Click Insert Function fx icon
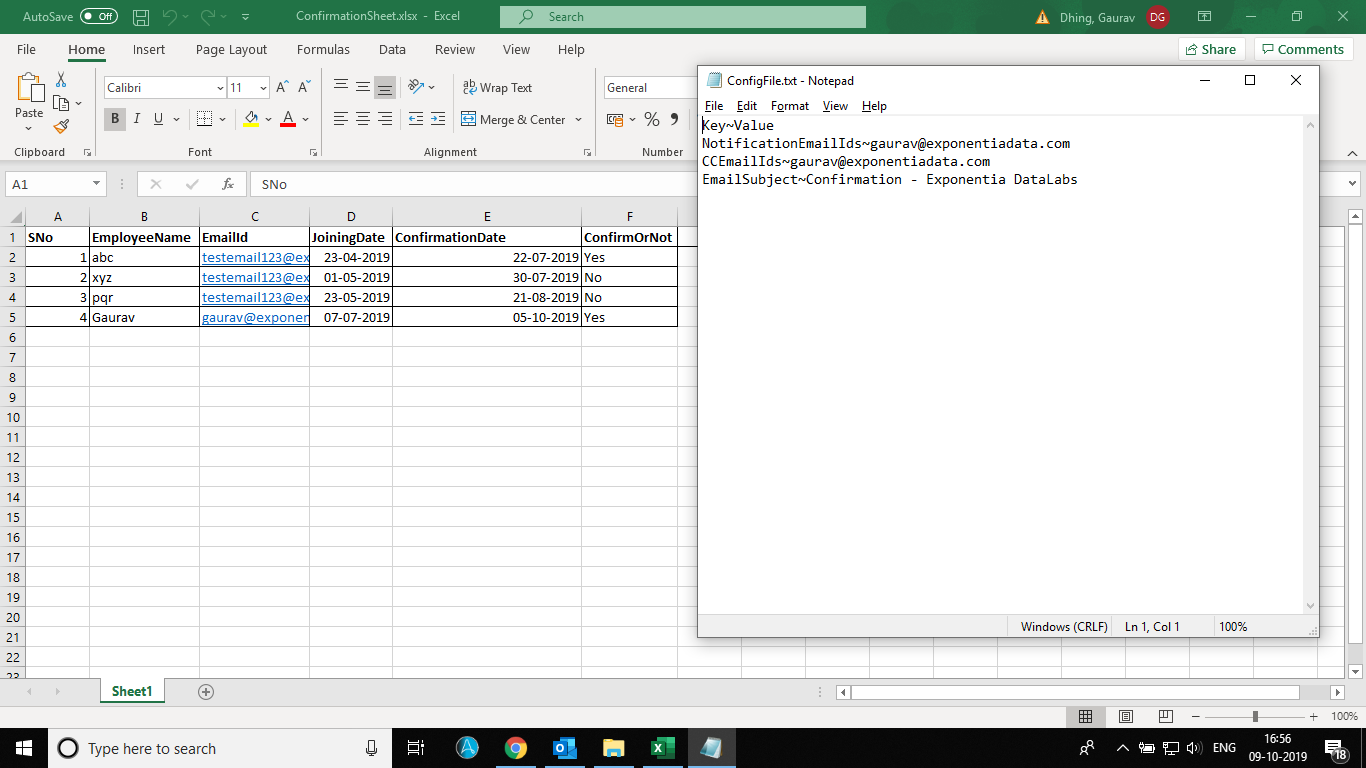This screenshot has width=1366, height=768. tap(228, 184)
